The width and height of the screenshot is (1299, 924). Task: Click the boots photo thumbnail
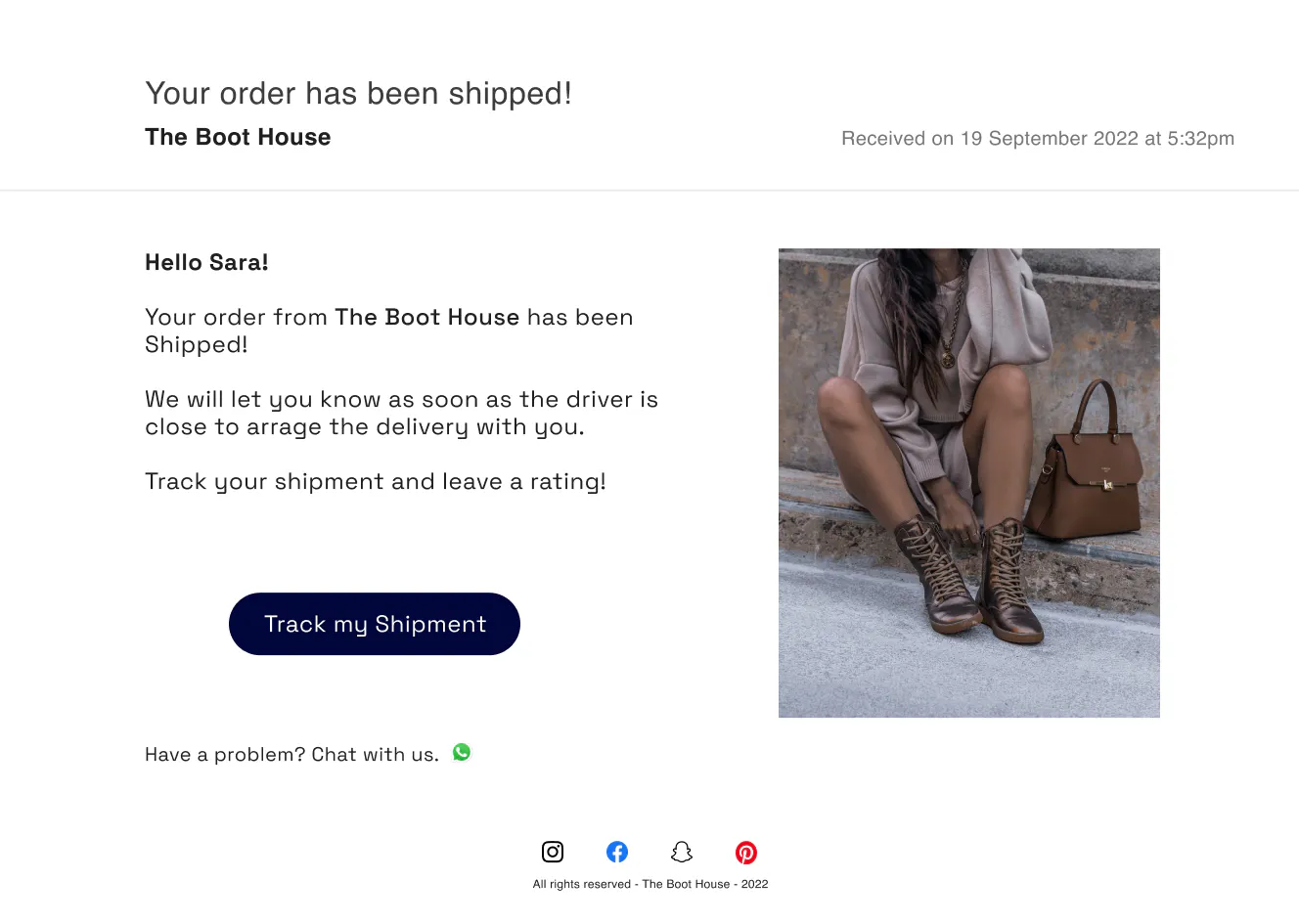pos(968,482)
